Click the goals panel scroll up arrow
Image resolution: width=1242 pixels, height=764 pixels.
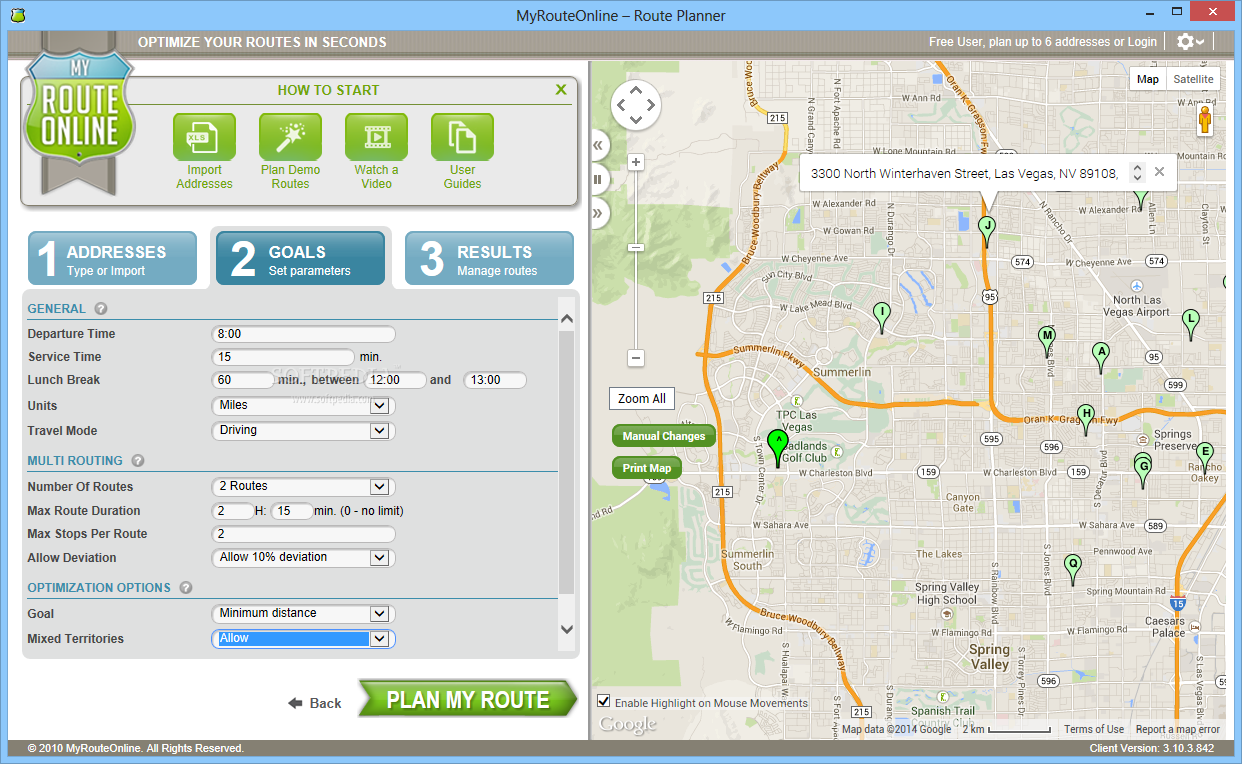pos(567,320)
